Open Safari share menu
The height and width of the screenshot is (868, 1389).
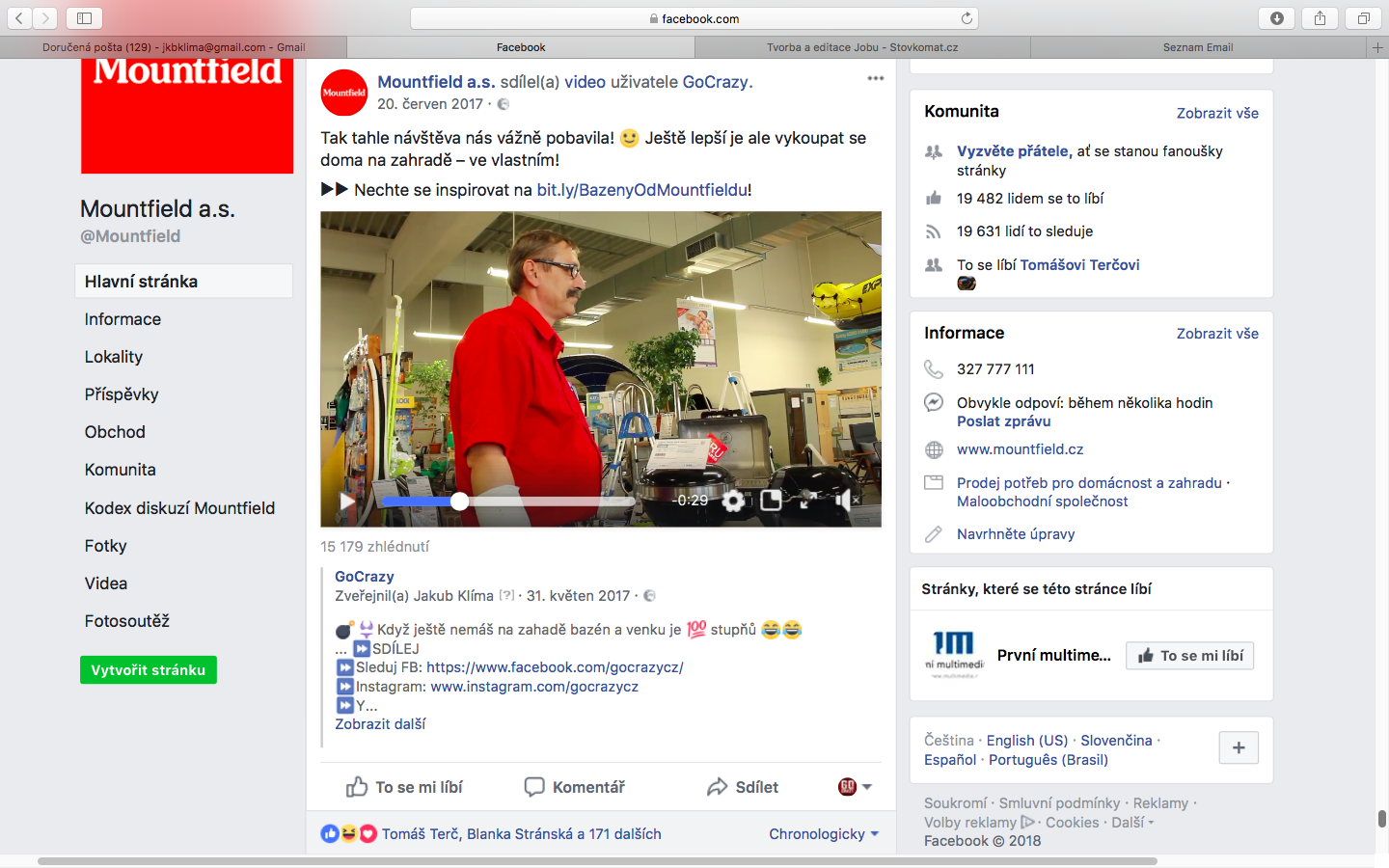[x=1320, y=18]
